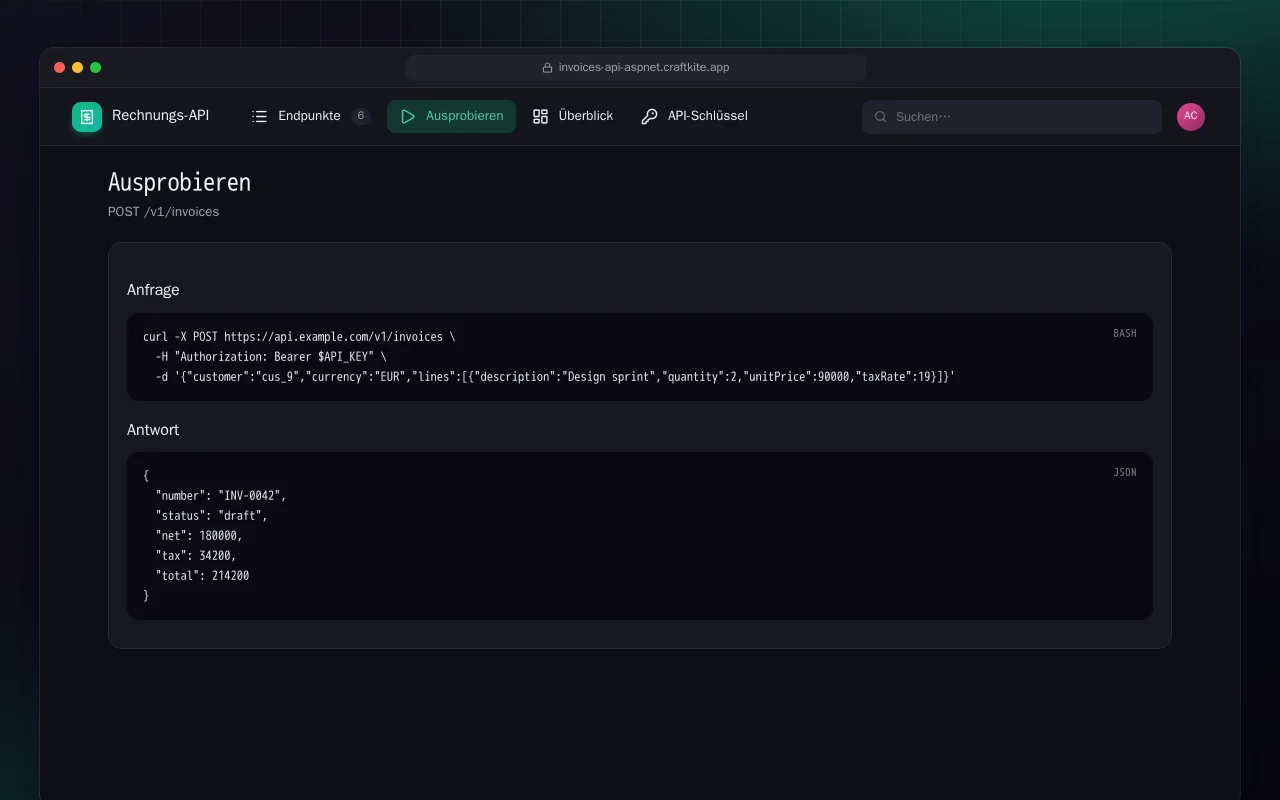
Task: Click the lock icon in address bar
Action: [x=547, y=68]
